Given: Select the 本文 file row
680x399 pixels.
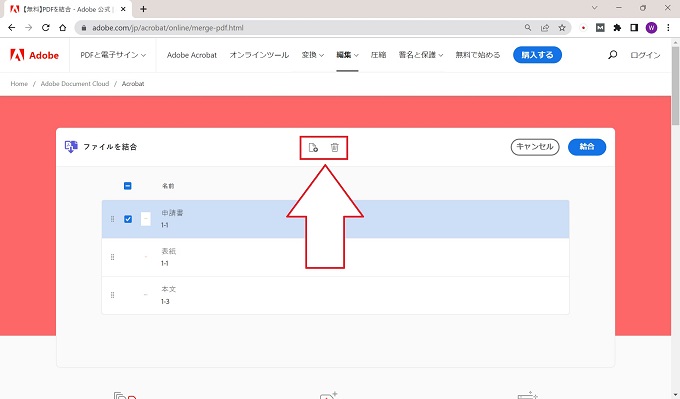Looking at the screenshot, I should 335,295.
